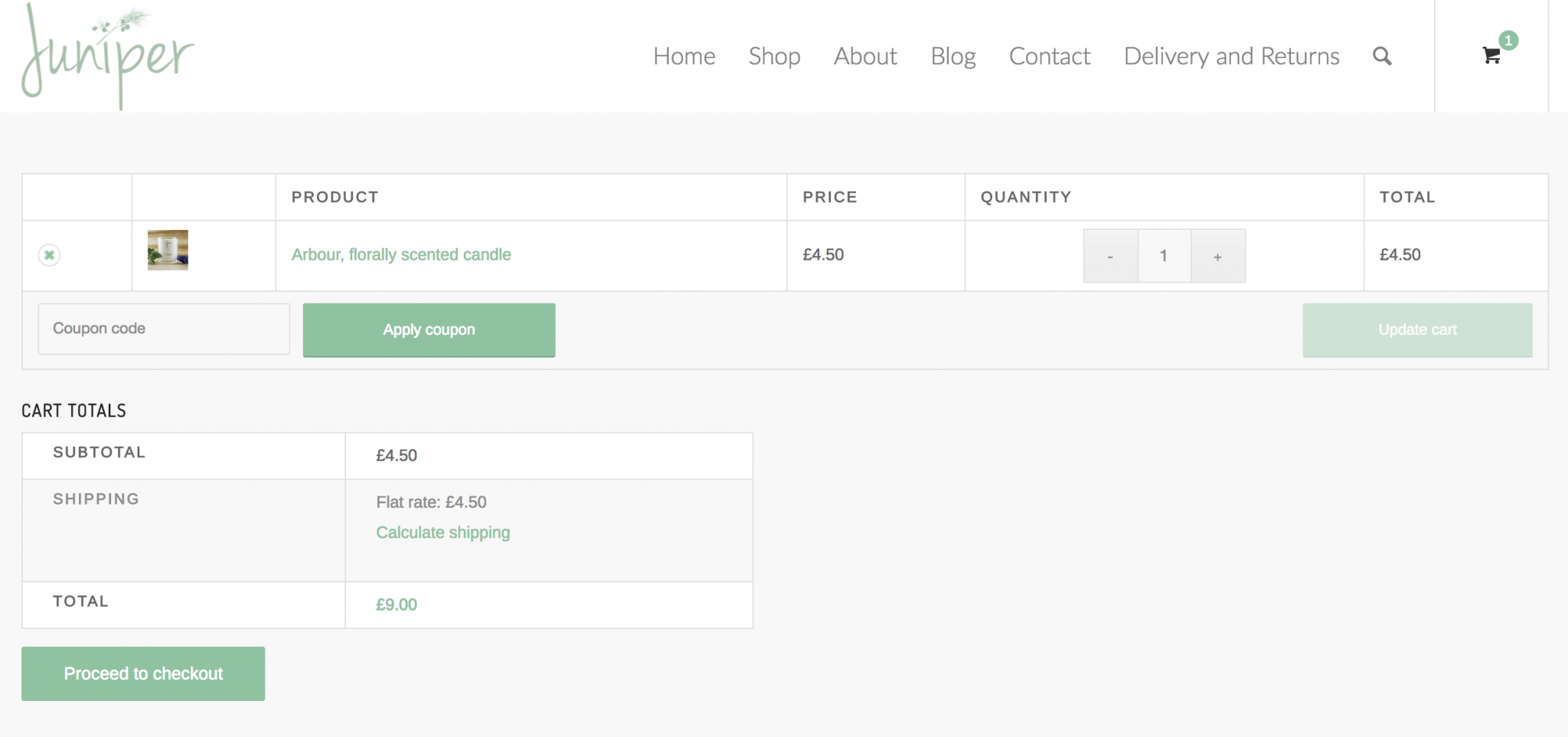The width and height of the screenshot is (1568, 737).
Task: Click the Update cart button
Action: pyautogui.click(x=1417, y=330)
